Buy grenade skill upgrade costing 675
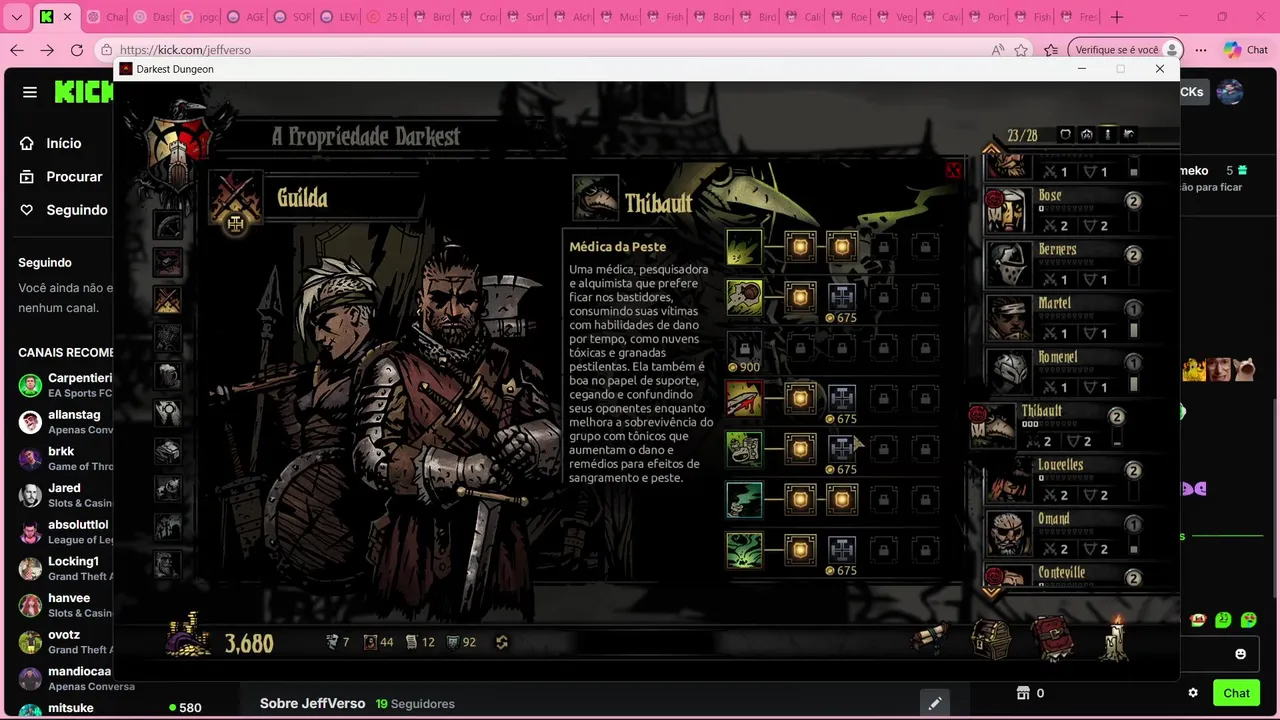The height and width of the screenshot is (720, 1280). [x=842, y=298]
